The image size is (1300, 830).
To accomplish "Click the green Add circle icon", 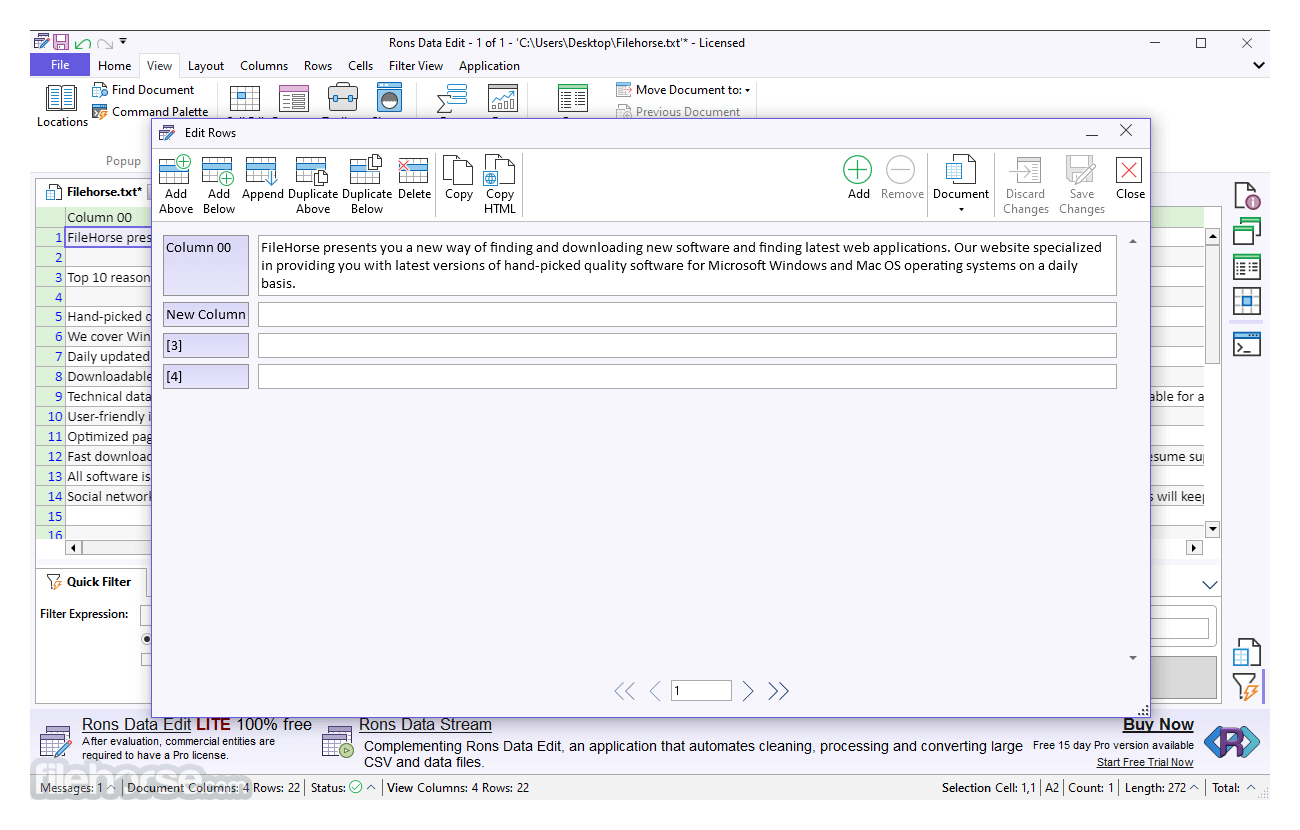I will pos(858,169).
